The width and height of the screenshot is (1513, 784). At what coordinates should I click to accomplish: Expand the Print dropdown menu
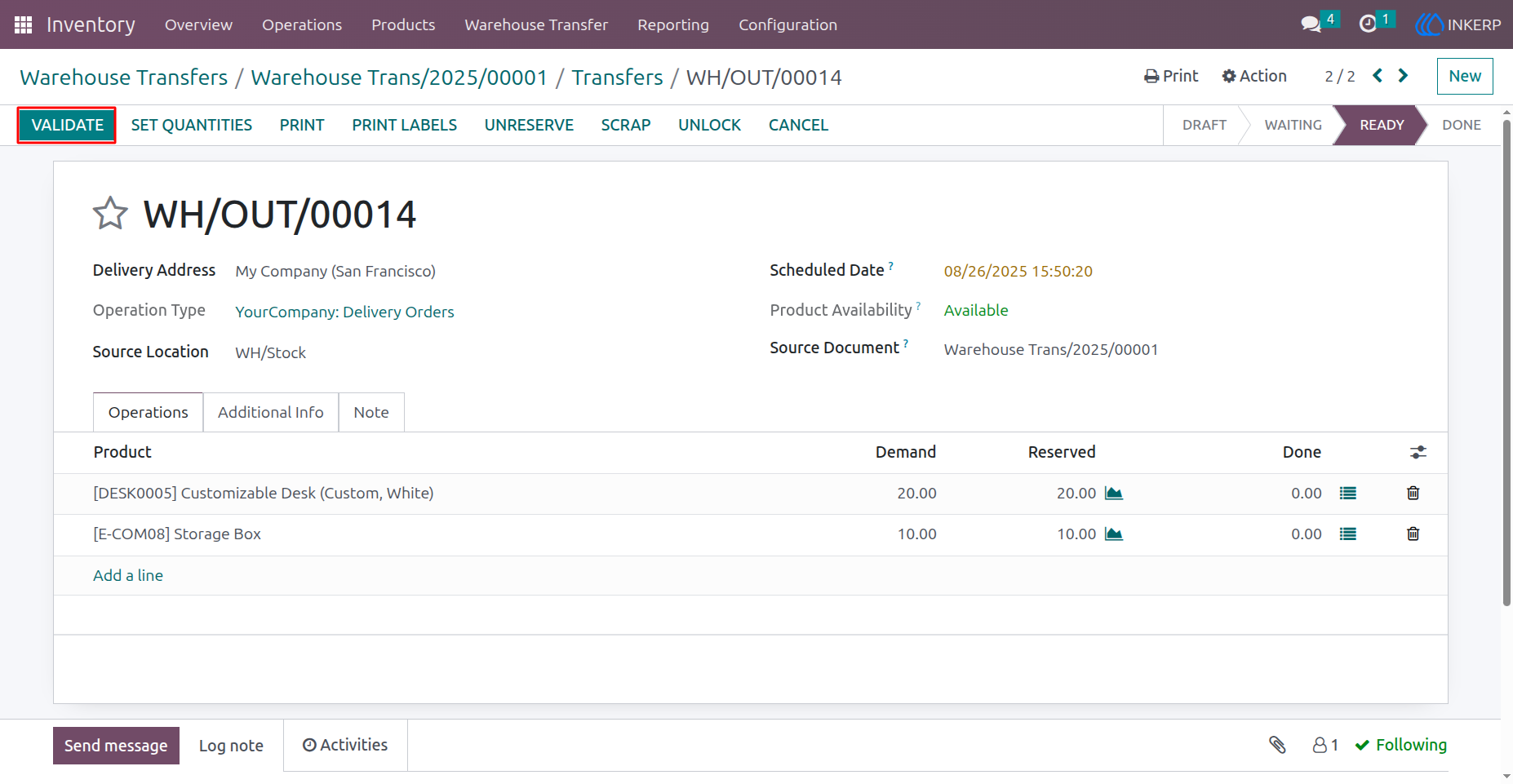(1171, 76)
